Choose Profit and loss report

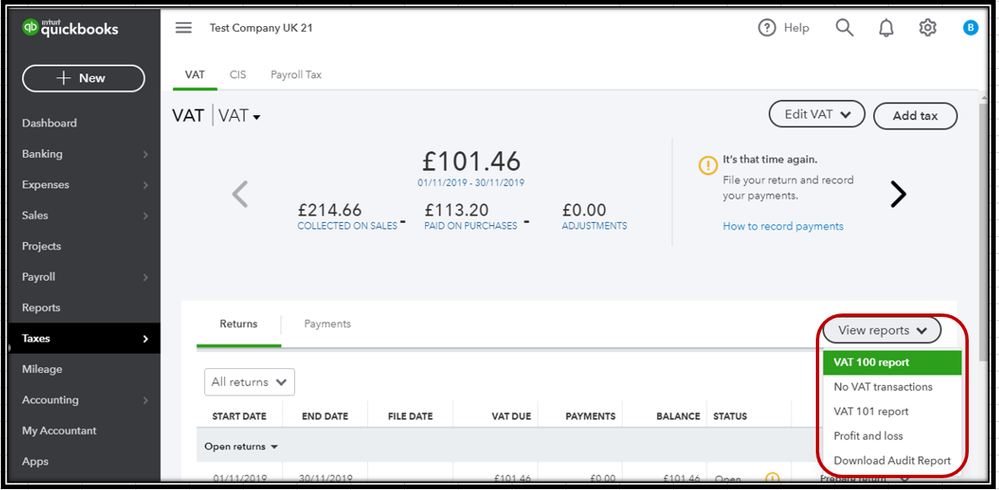tap(892, 436)
